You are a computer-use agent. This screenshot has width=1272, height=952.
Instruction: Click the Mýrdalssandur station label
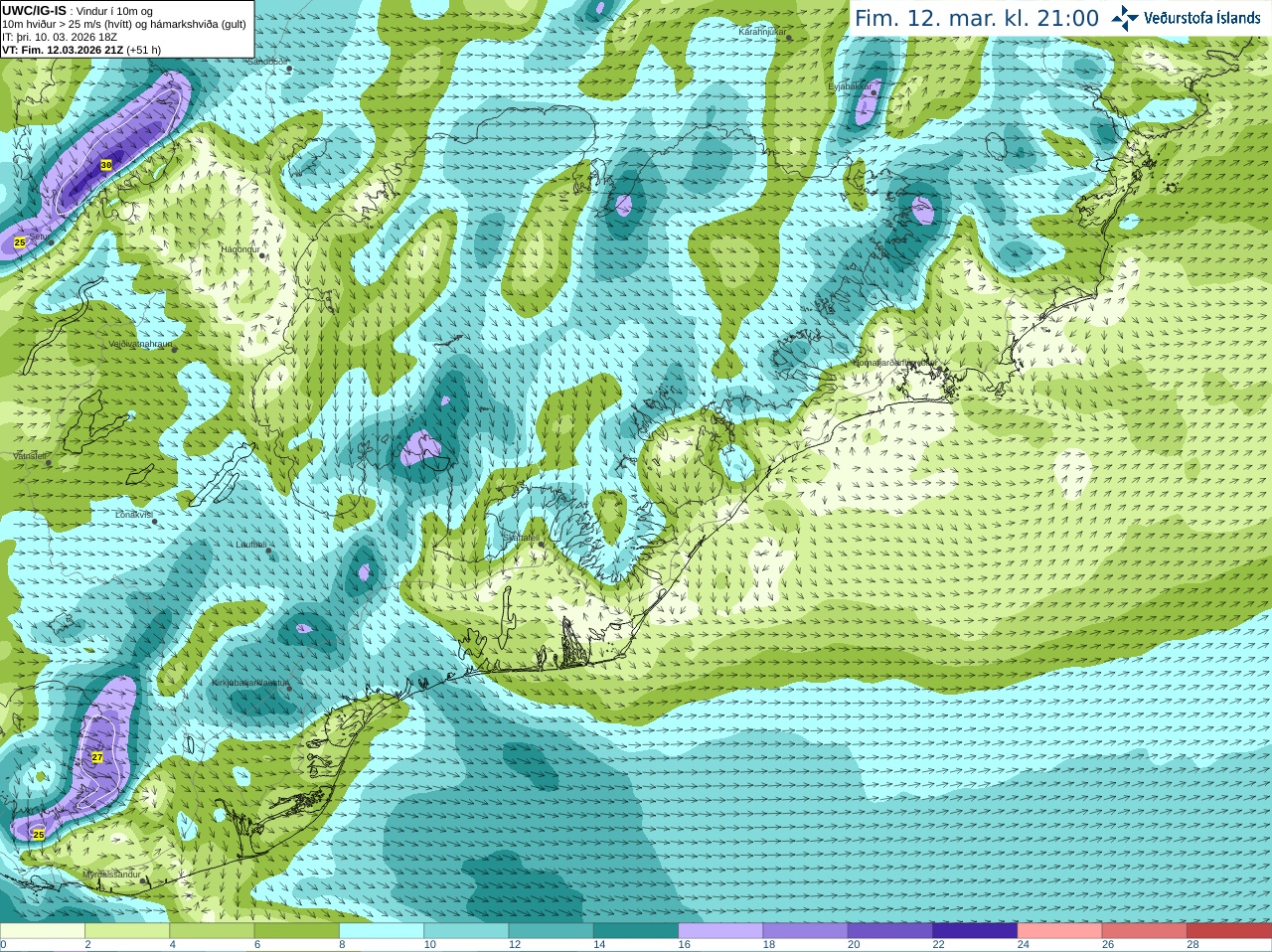(110, 874)
